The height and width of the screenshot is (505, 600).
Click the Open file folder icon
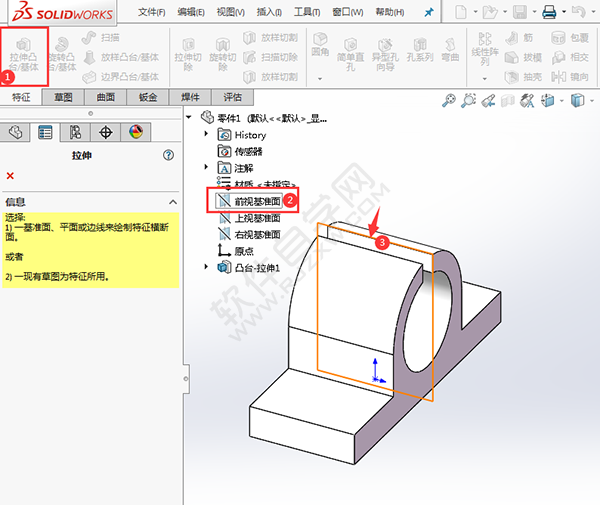point(489,12)
